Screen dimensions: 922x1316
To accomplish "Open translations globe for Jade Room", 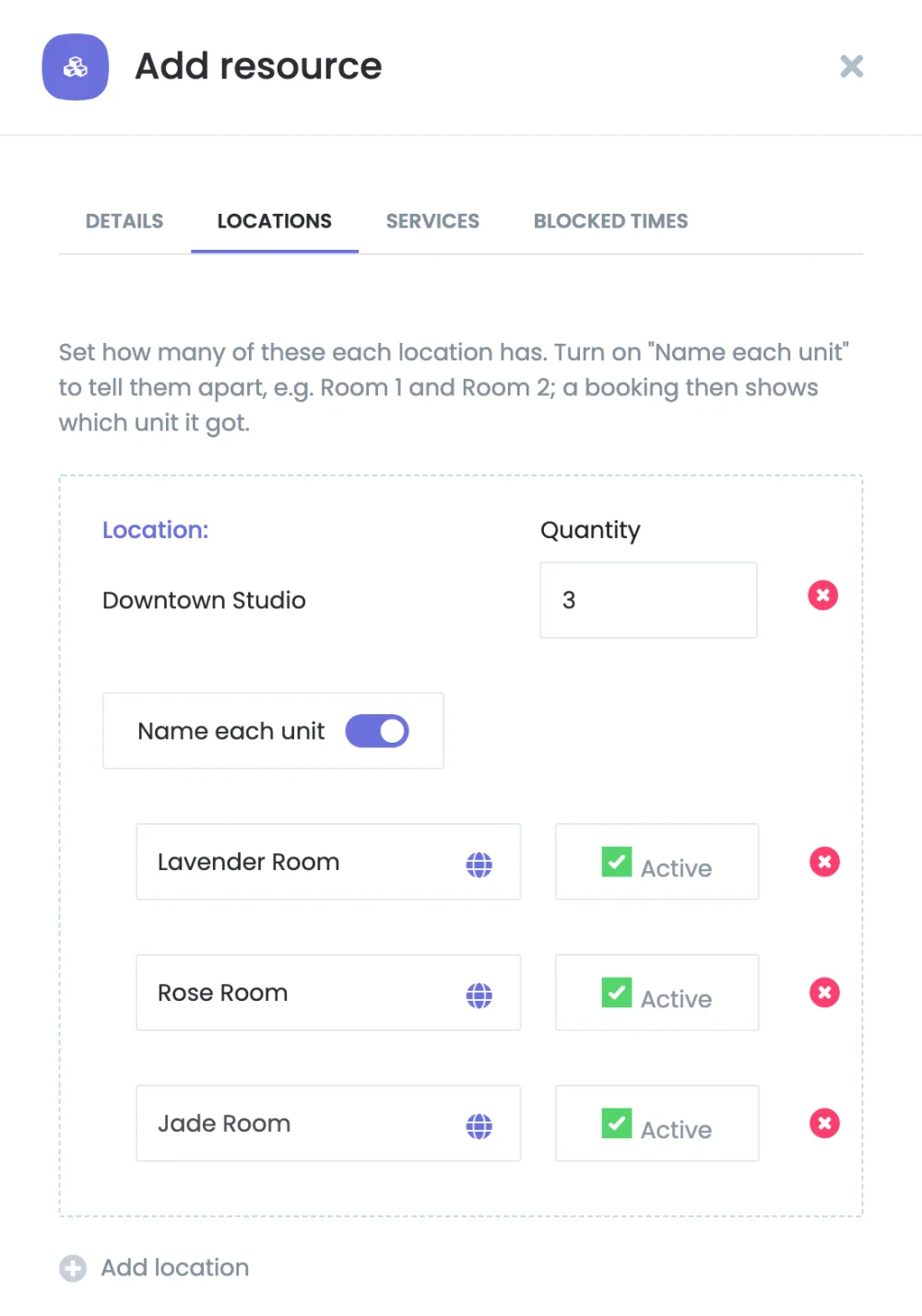I will click(479, 1126).
